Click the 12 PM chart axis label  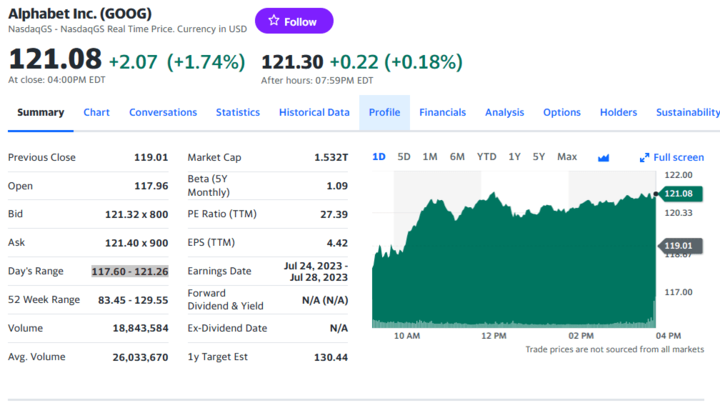(x=494, y=336)
